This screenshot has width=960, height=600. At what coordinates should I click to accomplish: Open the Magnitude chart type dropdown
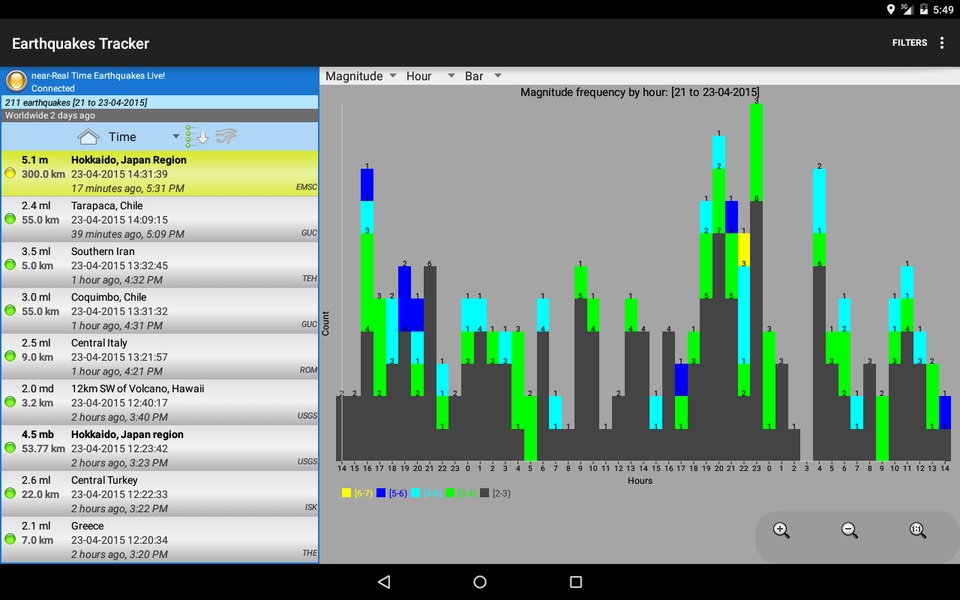pos(361,76)
